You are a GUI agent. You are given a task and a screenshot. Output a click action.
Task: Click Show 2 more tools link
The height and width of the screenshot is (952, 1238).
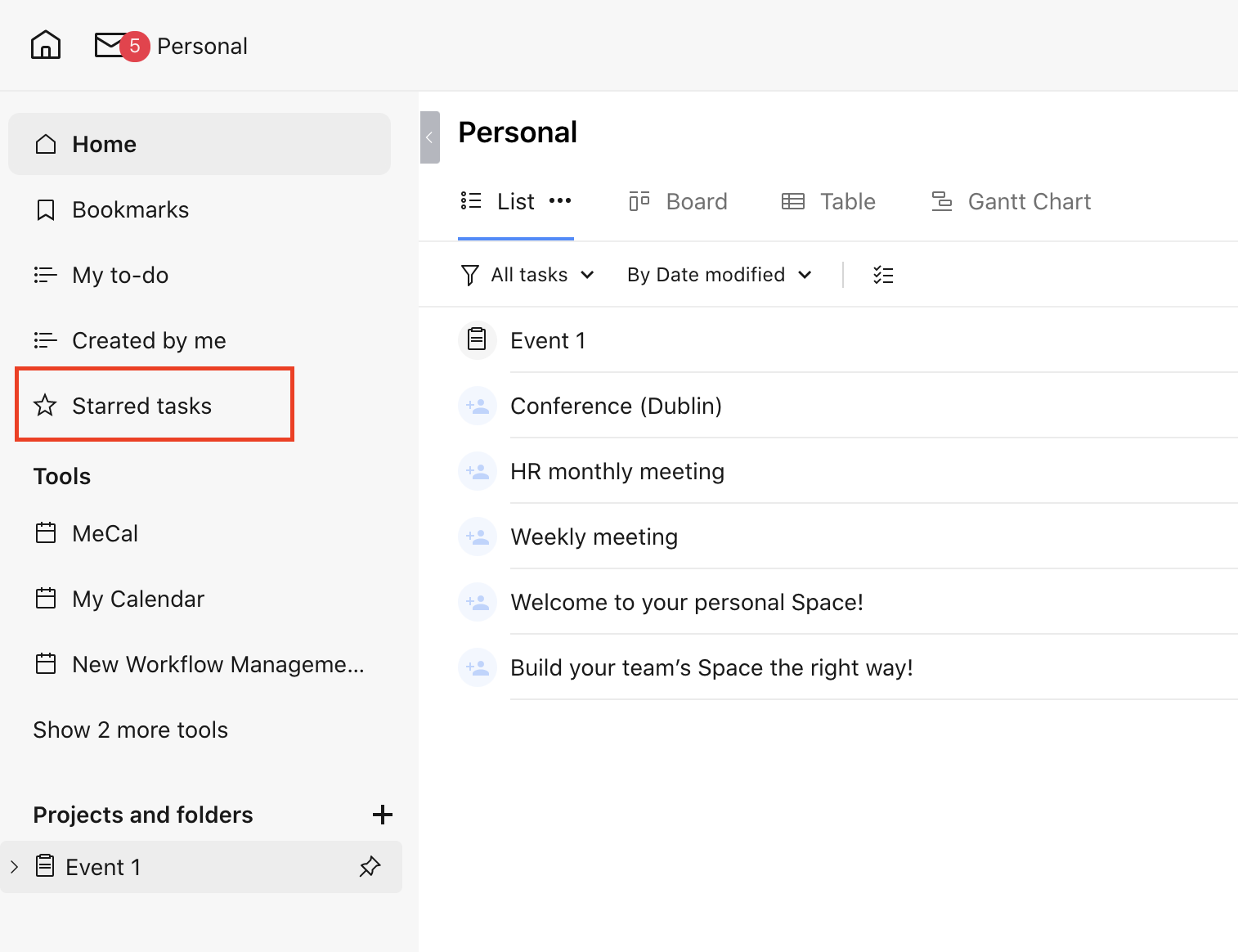coord(131,730)
